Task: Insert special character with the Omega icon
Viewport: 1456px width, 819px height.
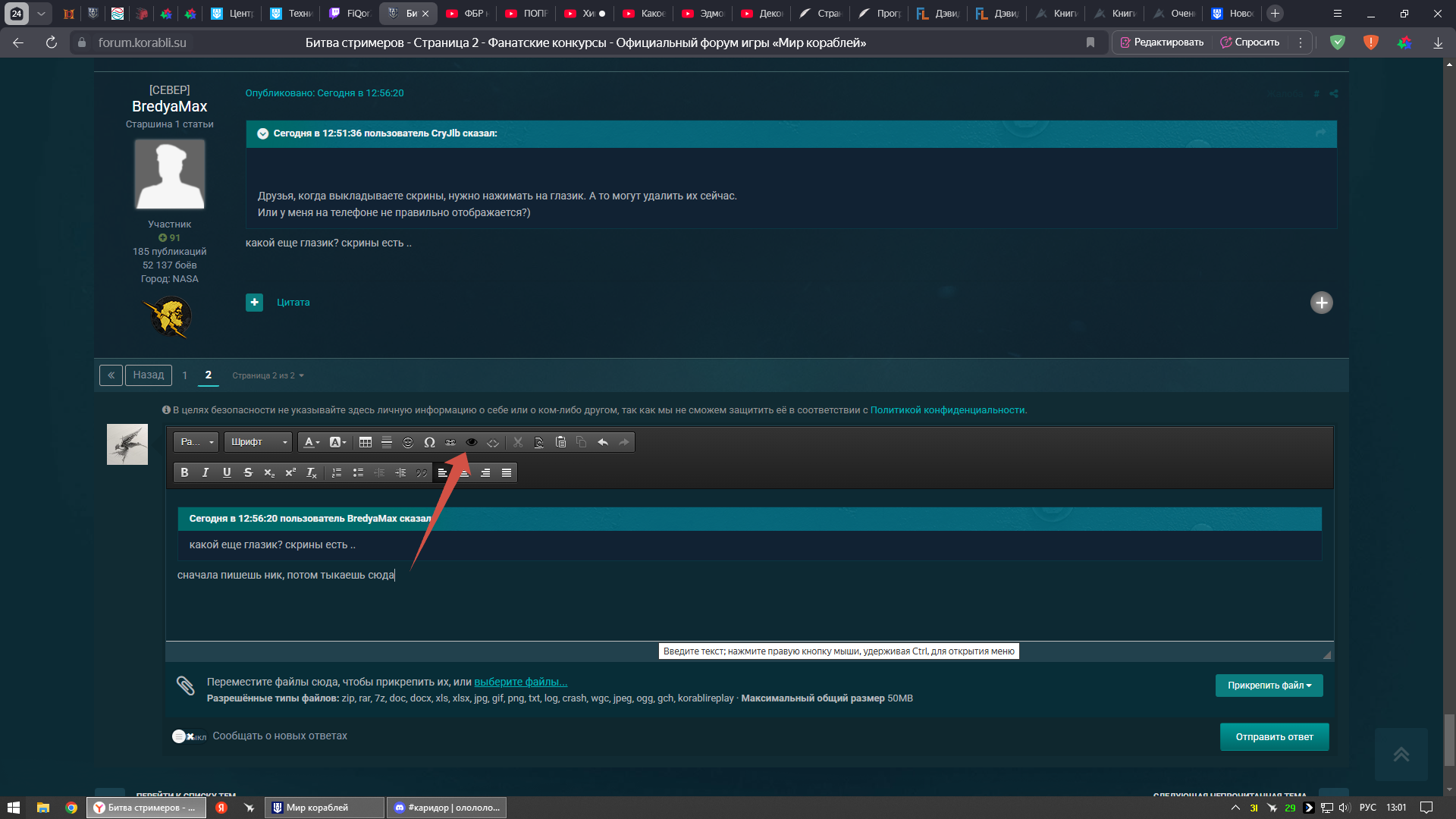Action: click(x=429, y=442)
